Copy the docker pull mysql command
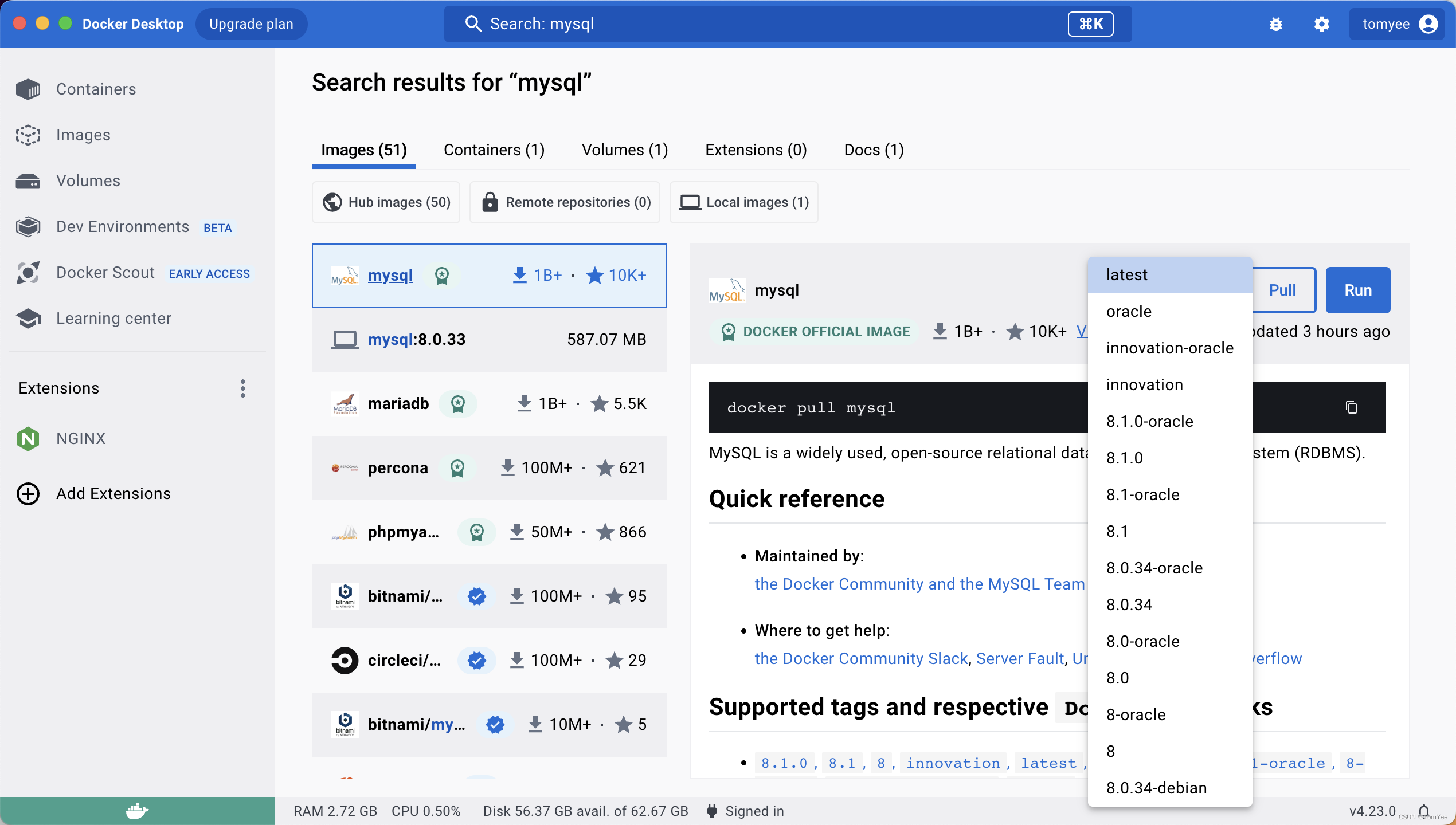The height and width of the screenshot is (825, 1456). coord(1352,407)
